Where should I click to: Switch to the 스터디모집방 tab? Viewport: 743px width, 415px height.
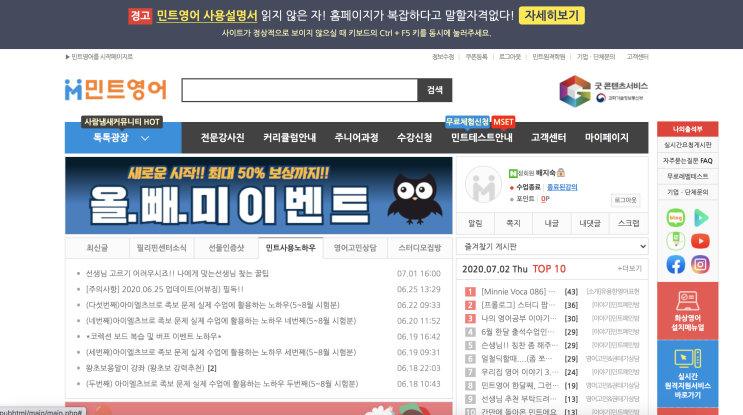coord(420,248)
